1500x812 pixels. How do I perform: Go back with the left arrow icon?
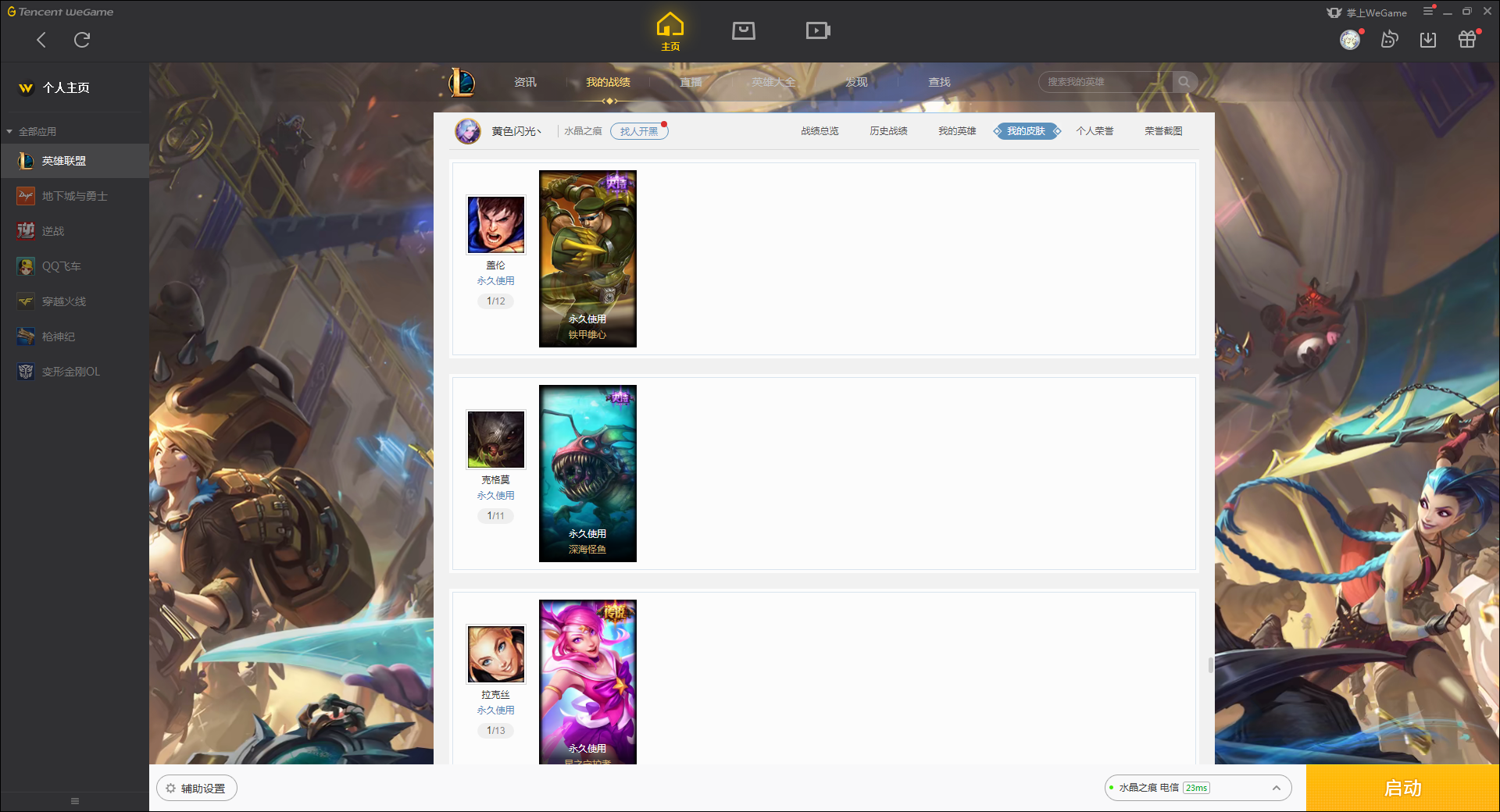41,40
